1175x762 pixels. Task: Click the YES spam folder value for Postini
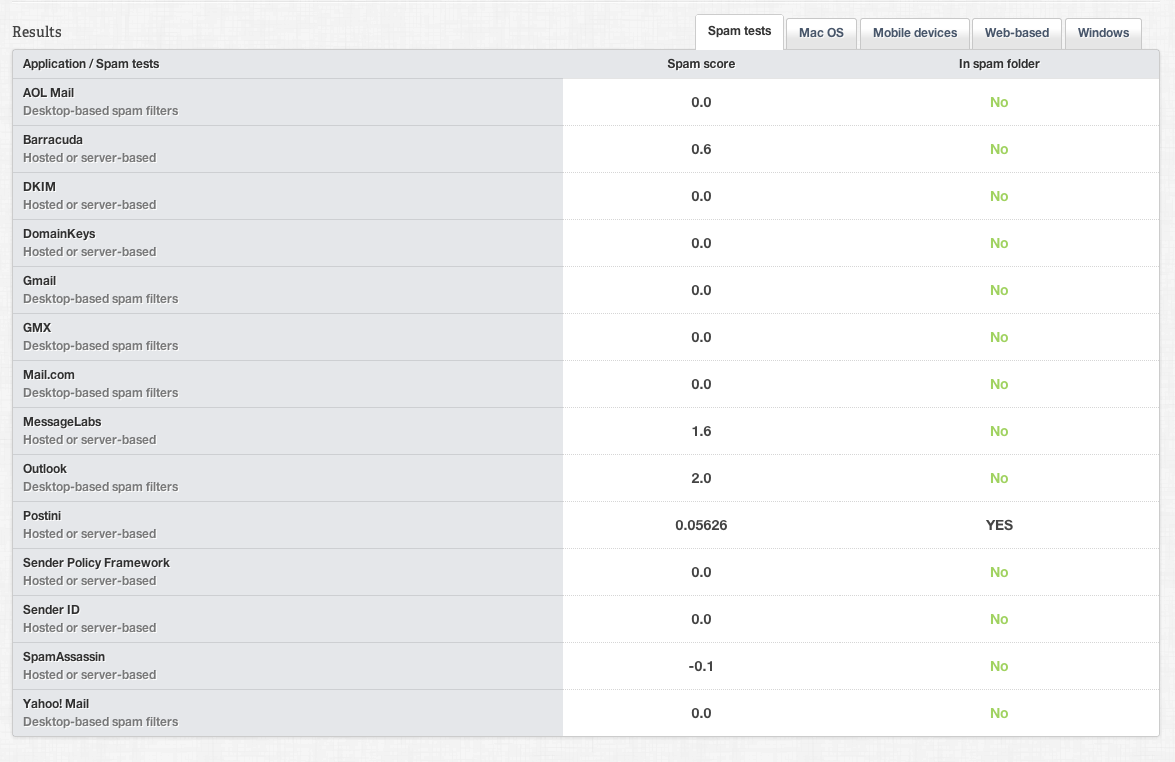point(999,525)
